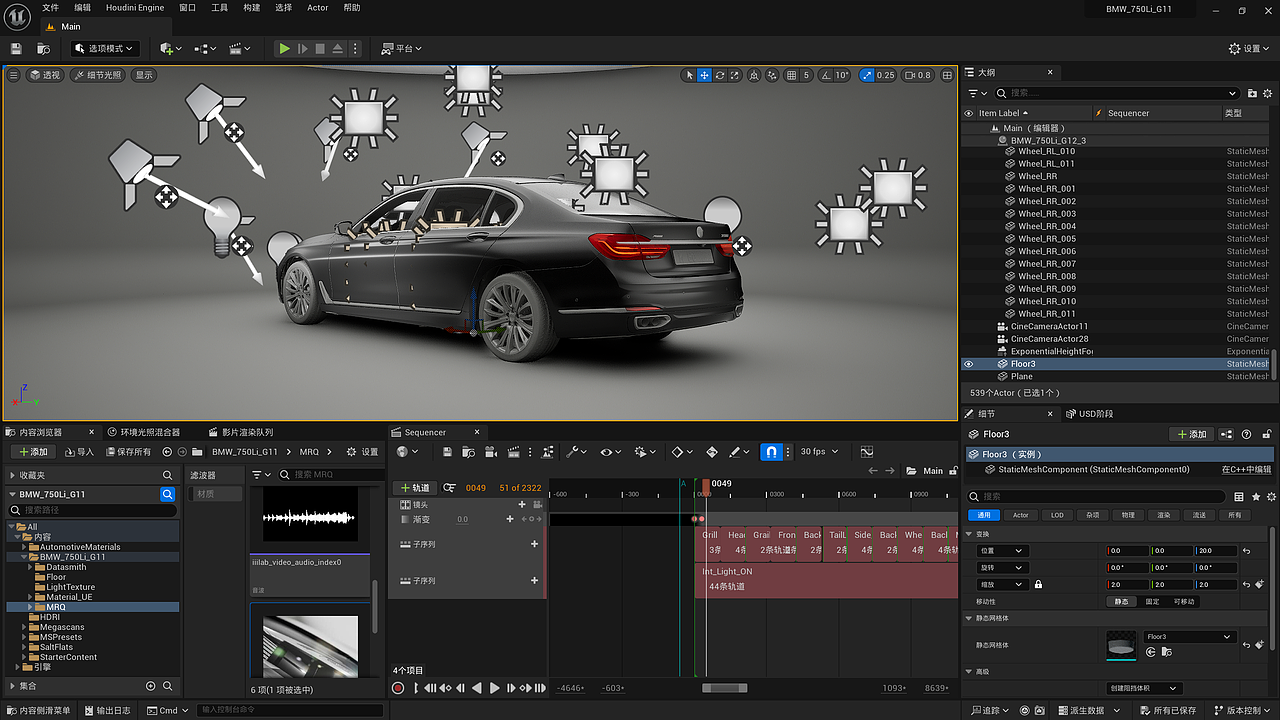Choose the select-objects arrow tool in viewport
The width and height of the screenshot is (1280, 720).
coord(689,75)
